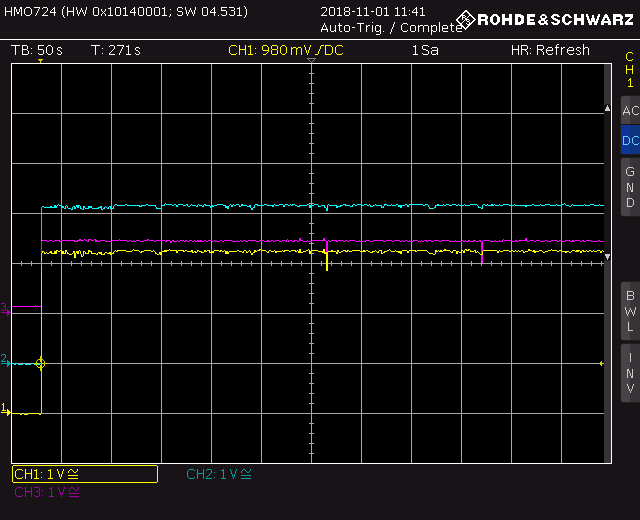
Task: Click the scroll up arrow on right bar
Action: [607, 108]
